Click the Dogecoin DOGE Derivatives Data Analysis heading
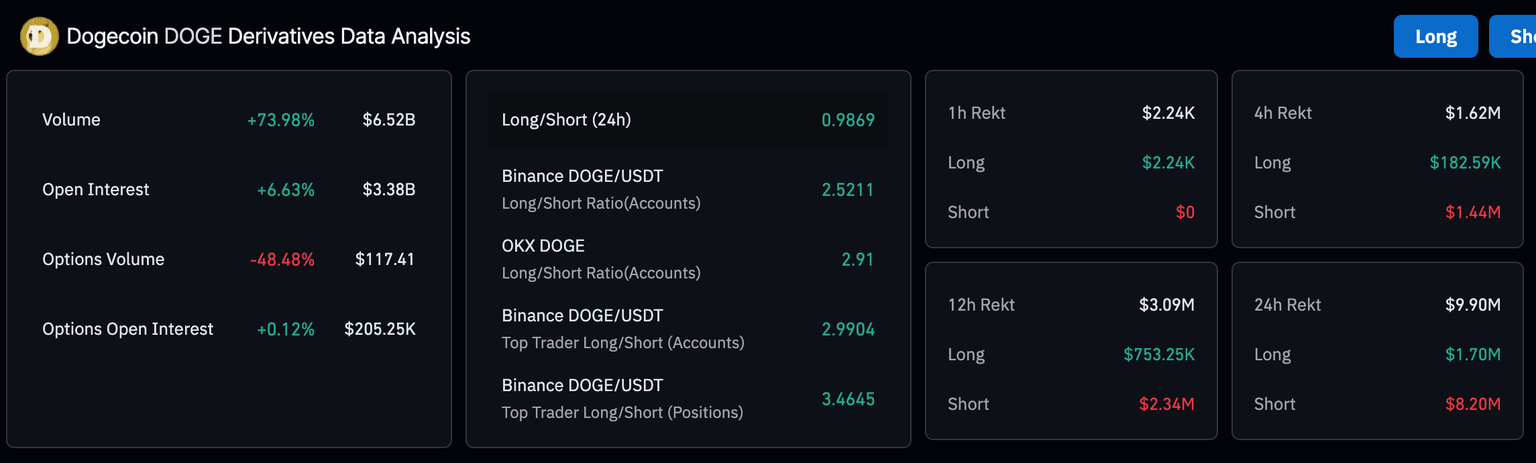 (x=268, y=37)
